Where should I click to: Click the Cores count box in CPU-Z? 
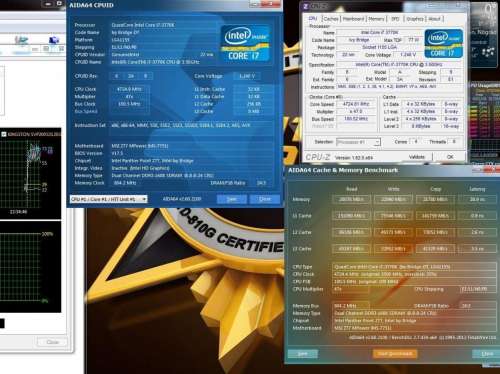(x=416, y=141)
